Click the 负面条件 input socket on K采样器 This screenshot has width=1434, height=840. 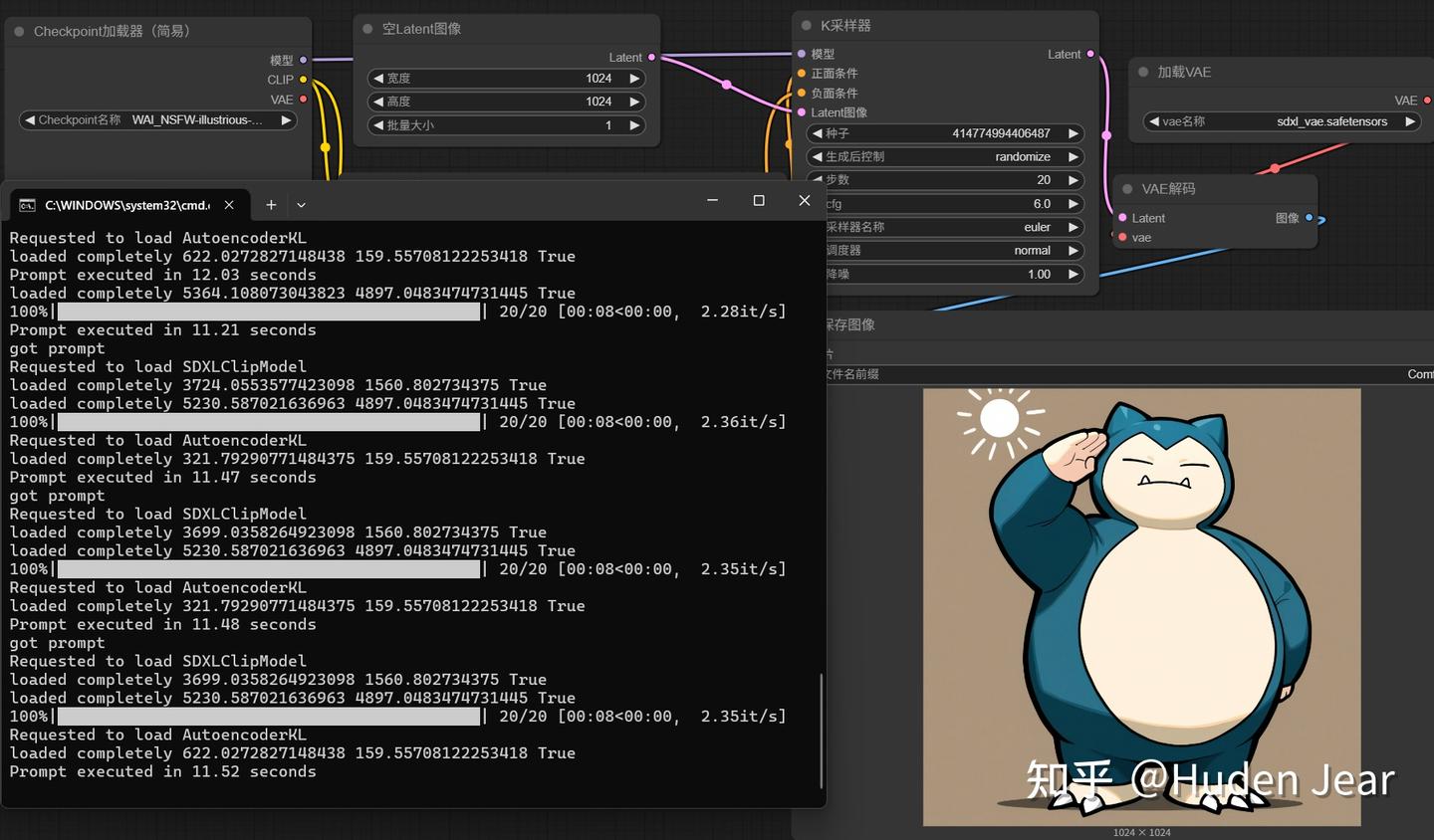pos(802,94)
